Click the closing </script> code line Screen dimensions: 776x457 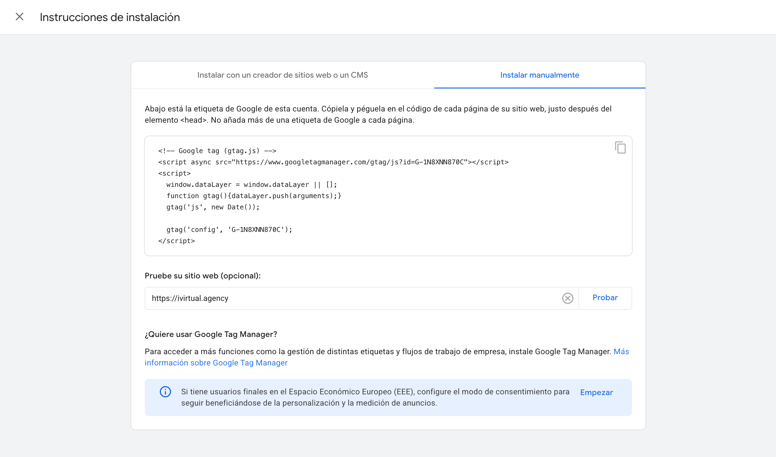click(176, 241)
